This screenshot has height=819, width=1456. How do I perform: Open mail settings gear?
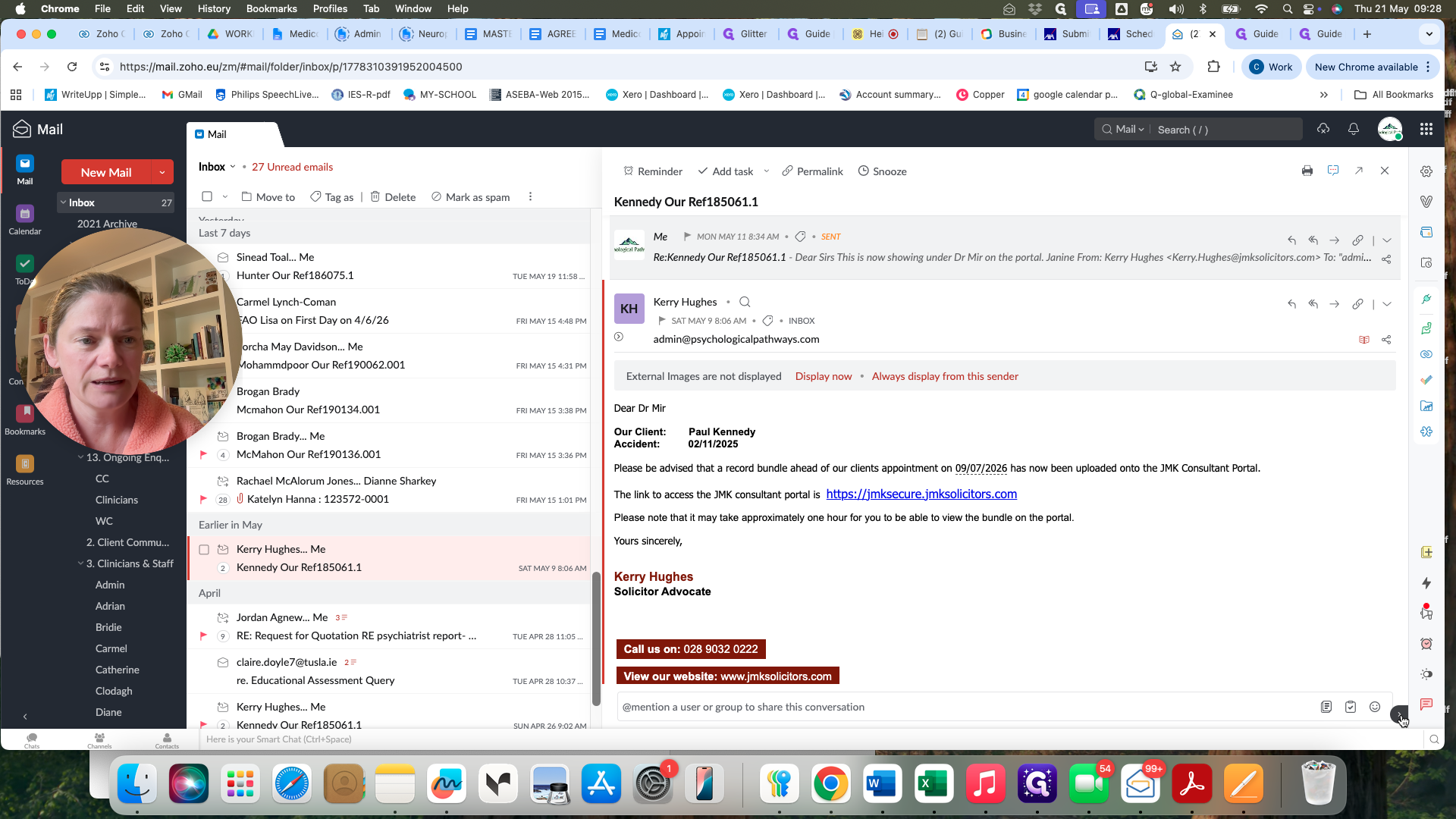click(1426, 171)
